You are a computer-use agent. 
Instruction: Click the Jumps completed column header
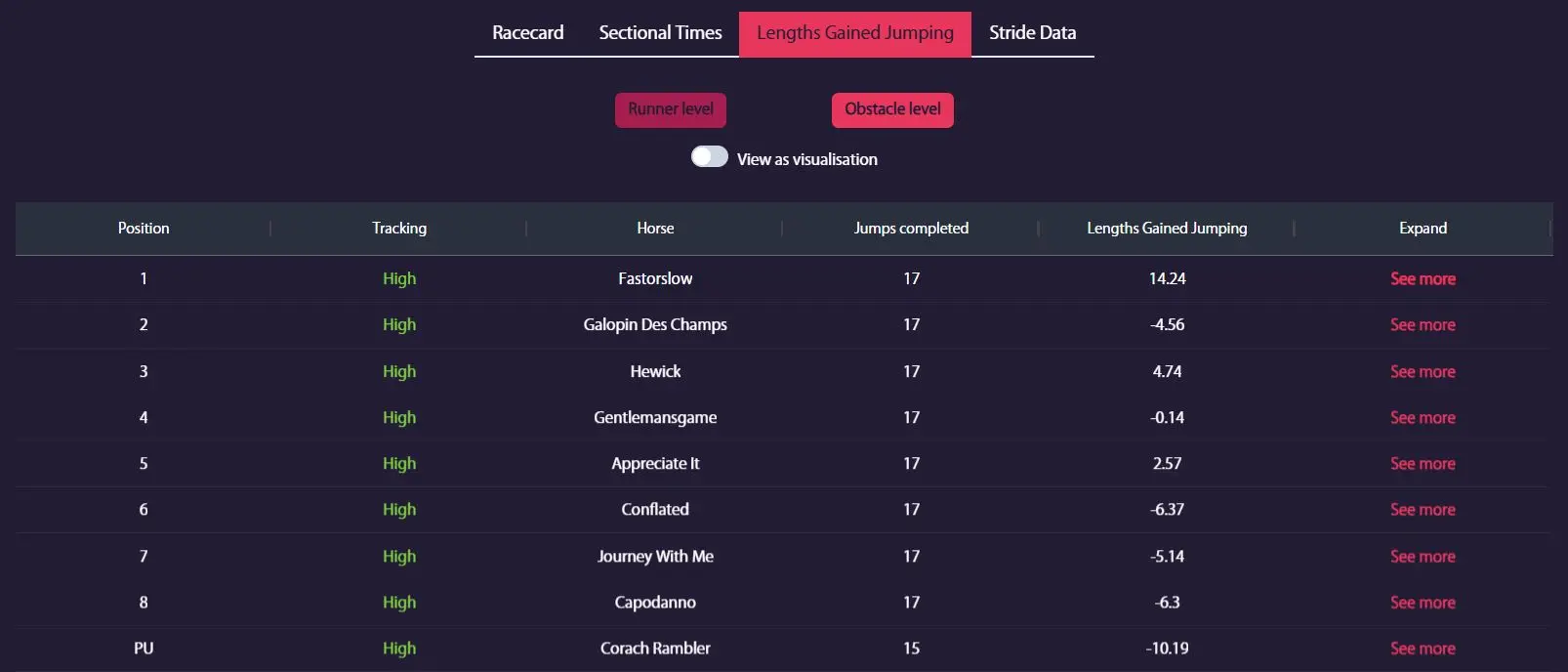point(911,229)
